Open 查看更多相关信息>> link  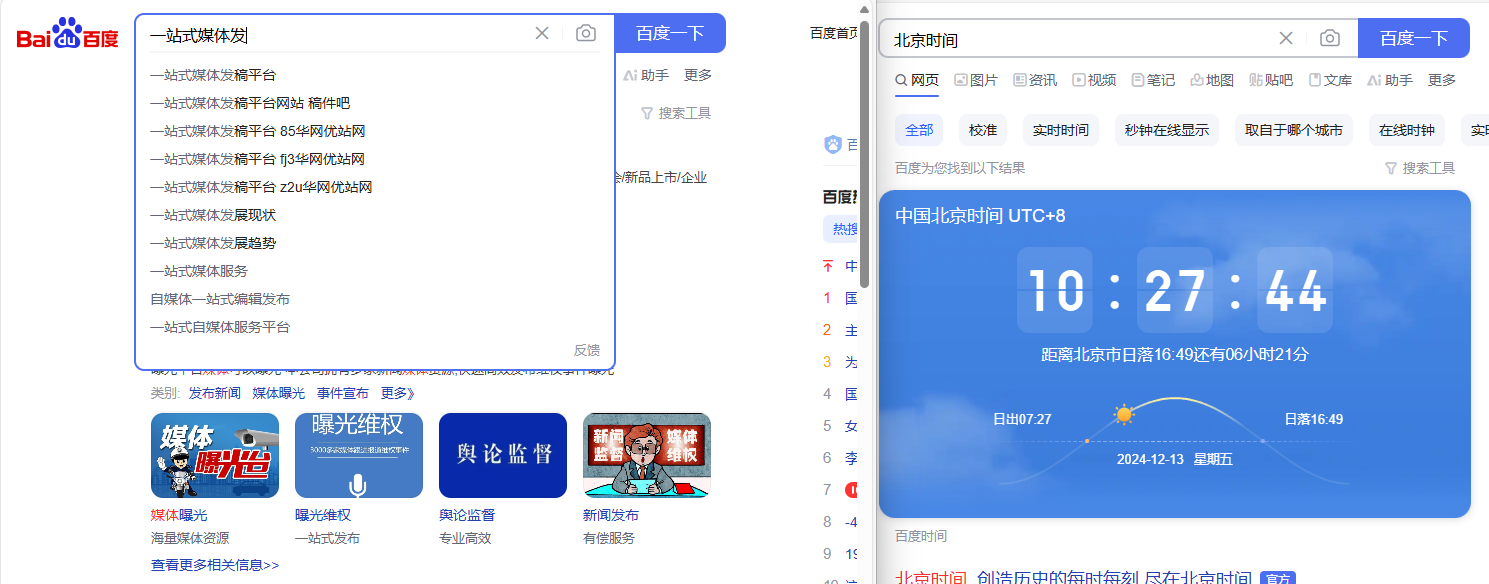215,565
